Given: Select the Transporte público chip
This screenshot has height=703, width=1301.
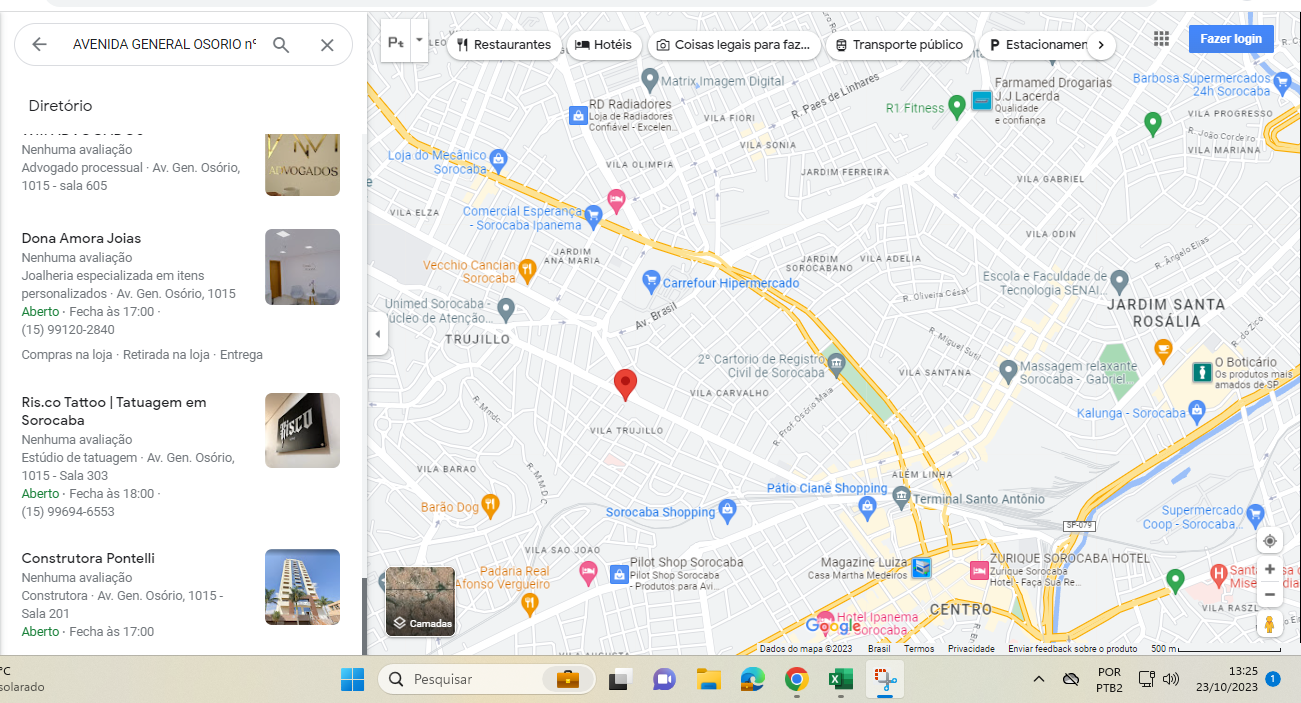Looking at the screenshot, I should [899, 45].
